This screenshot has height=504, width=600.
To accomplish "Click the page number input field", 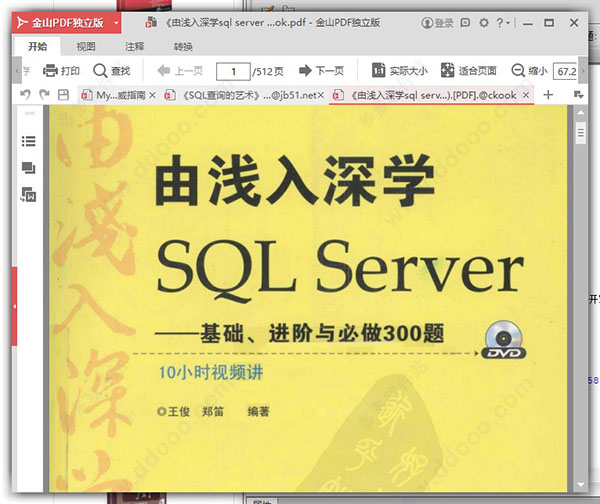I will coord(233,72).
